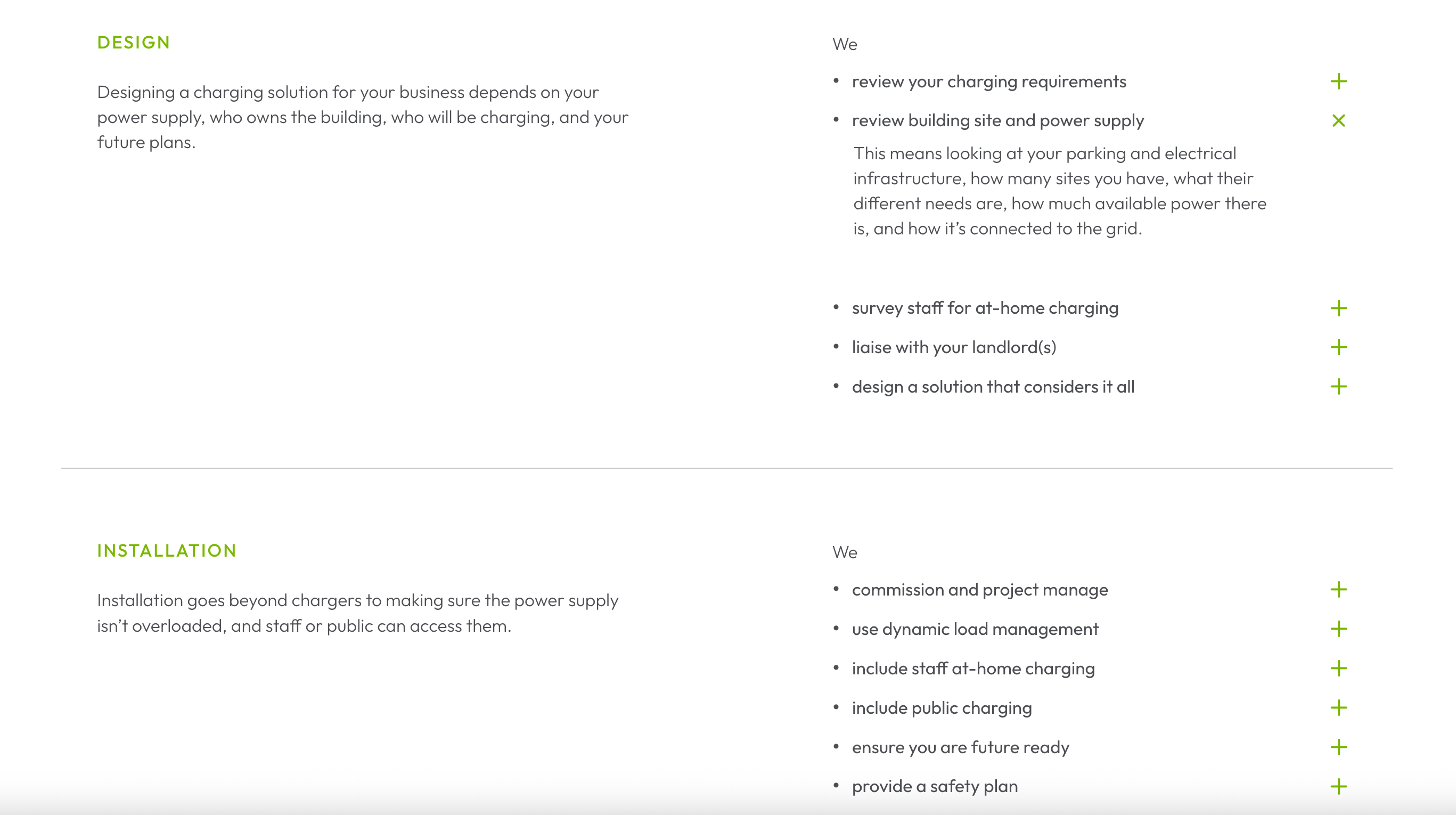Expand 'review your charging requirements' plus icon
The width and height of the screenshot is (1456, 815).
(x=1338, y=81)
